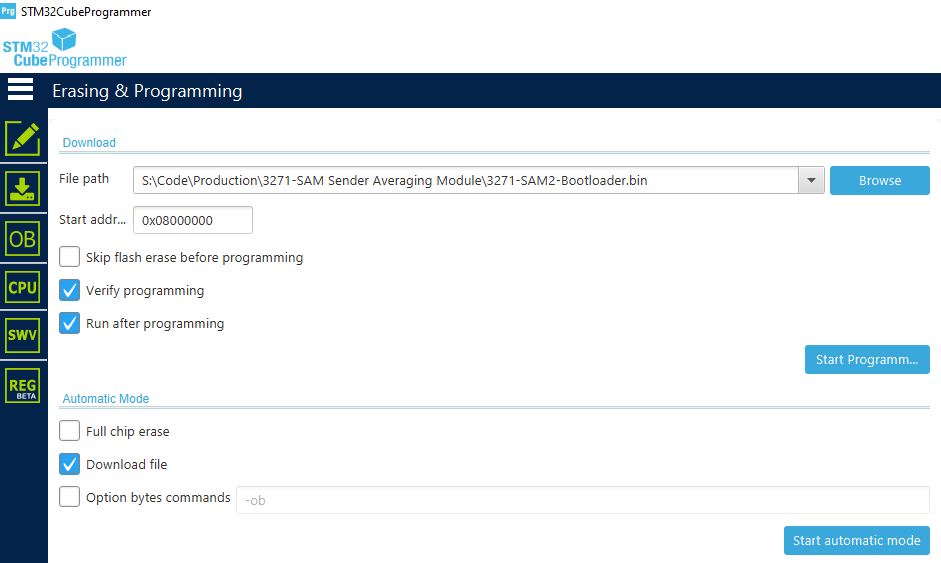Enable Option bytes commands checkbox
This screenshot has width=941, height=563.
click(70, 497)
